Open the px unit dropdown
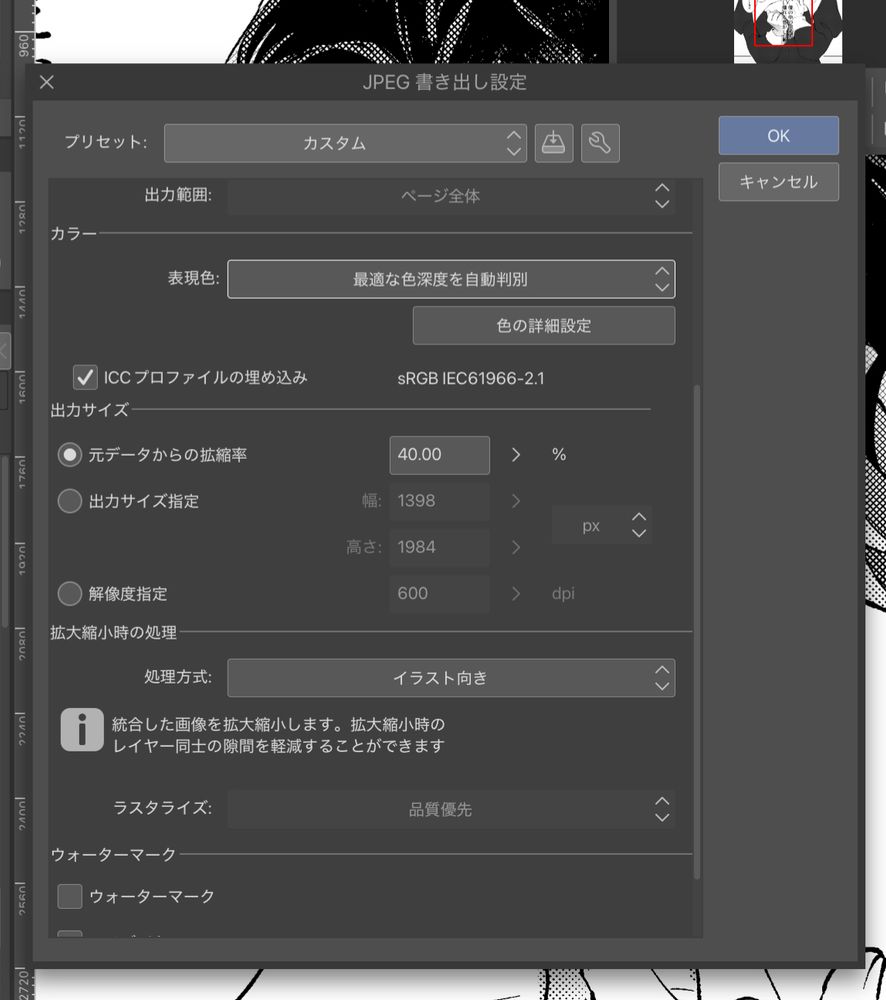The height and width of the screenshot is (1000, 886). click(602, 525)
